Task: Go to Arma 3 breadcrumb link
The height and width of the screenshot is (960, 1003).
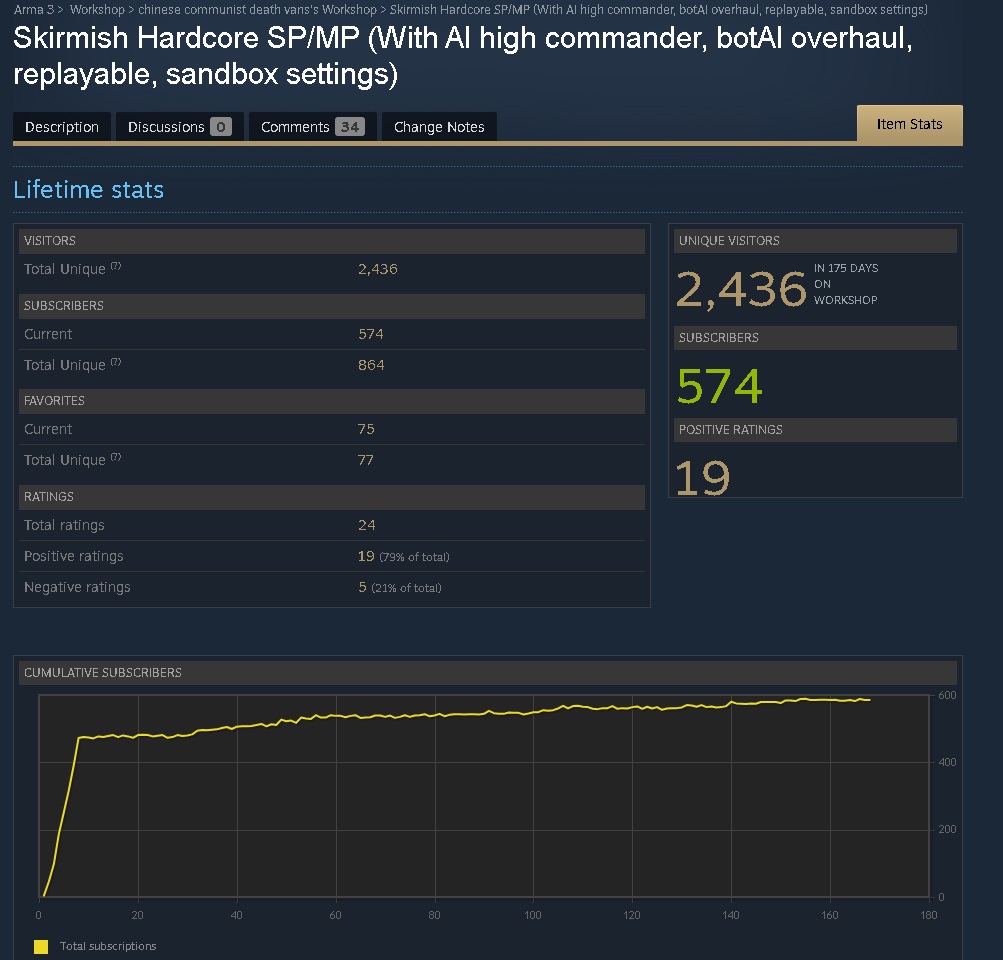Action: click(34, 10)
